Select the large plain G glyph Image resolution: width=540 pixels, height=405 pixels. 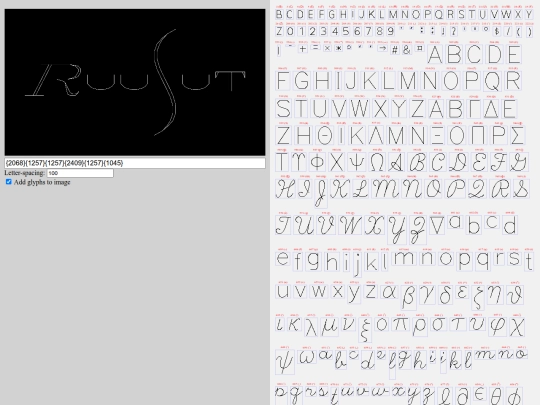pyautogui.click(x=302, y=81)
